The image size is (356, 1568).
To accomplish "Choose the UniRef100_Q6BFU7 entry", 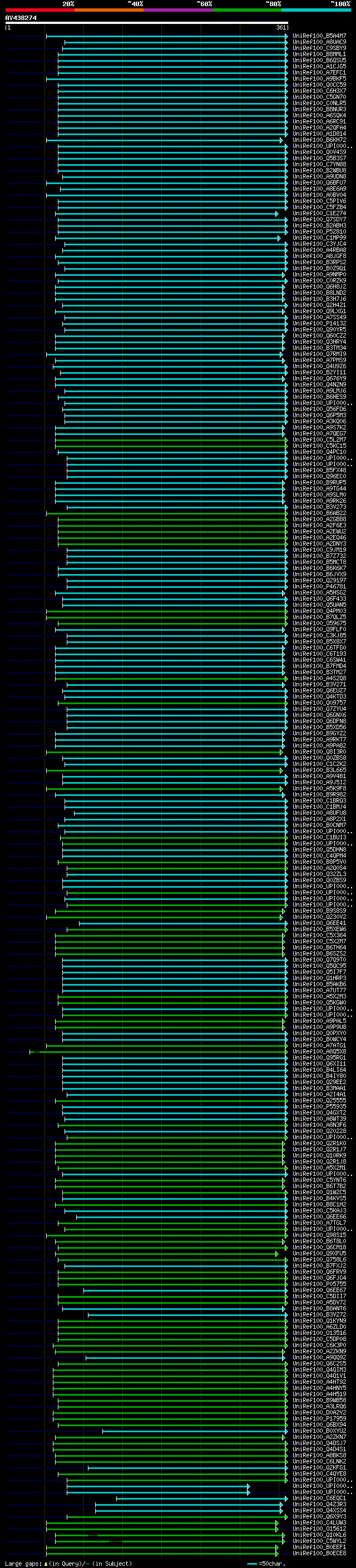I will click(x=319, y=182).
